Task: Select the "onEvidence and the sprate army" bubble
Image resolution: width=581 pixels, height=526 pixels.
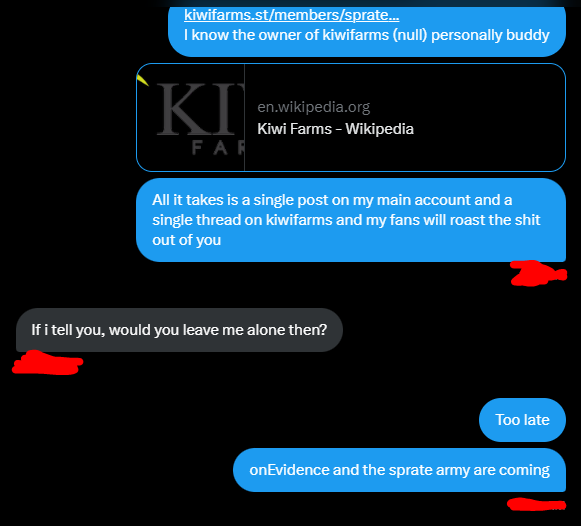Action: click(399, 470)
